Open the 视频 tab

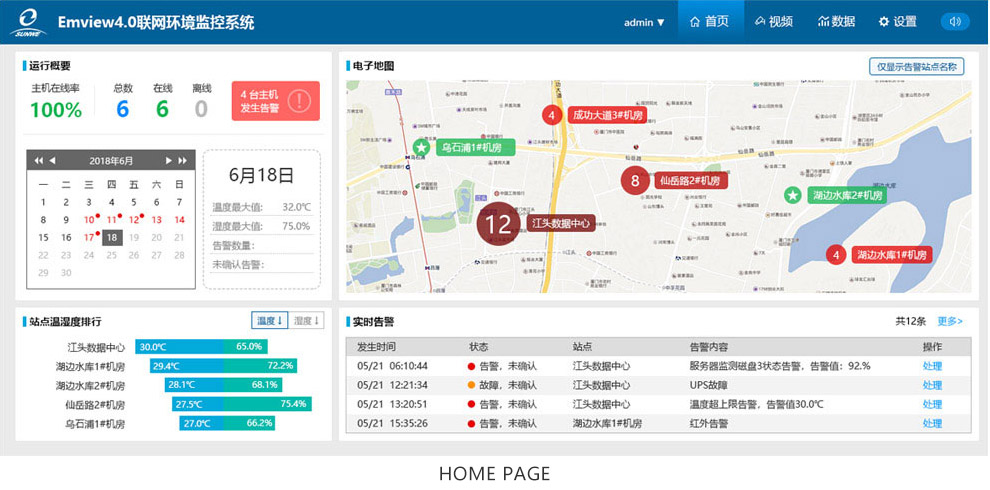(x=773, y=22)
